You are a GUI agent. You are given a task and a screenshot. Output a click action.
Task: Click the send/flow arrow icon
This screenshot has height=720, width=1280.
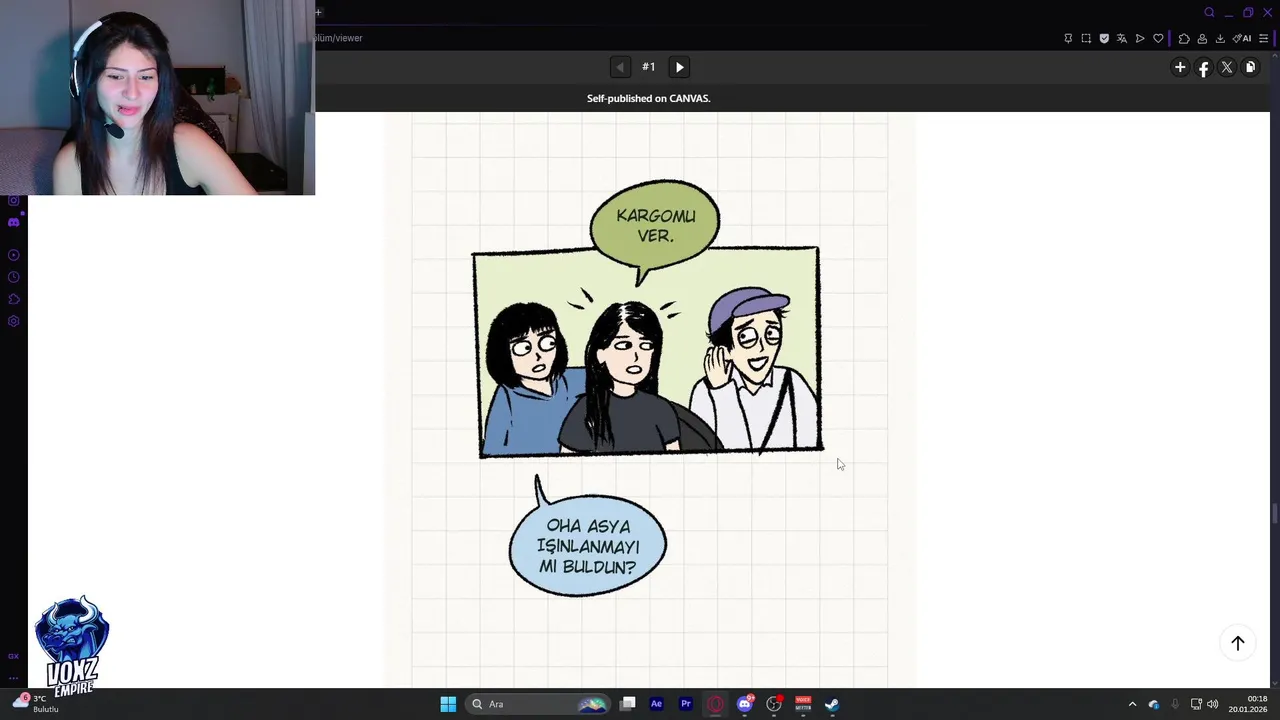[1140, 38]
